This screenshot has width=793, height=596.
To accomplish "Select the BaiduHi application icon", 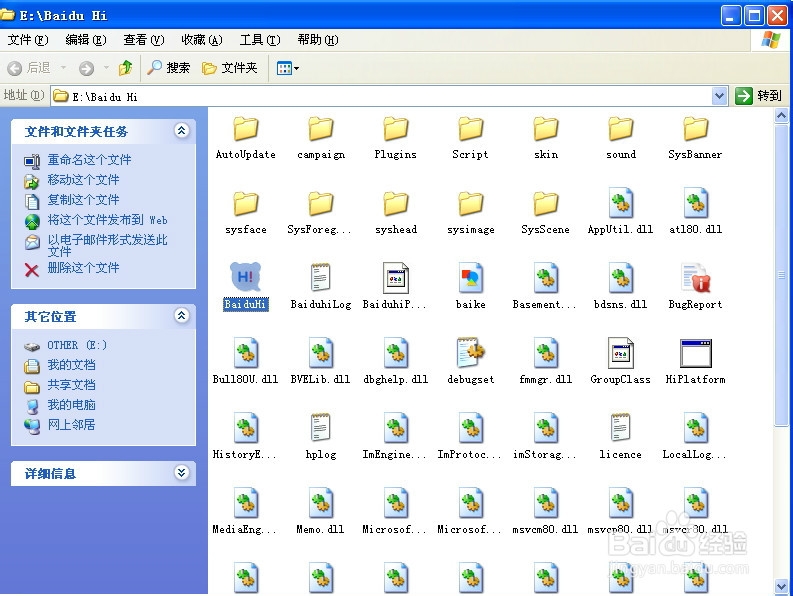I will [245, 276].
